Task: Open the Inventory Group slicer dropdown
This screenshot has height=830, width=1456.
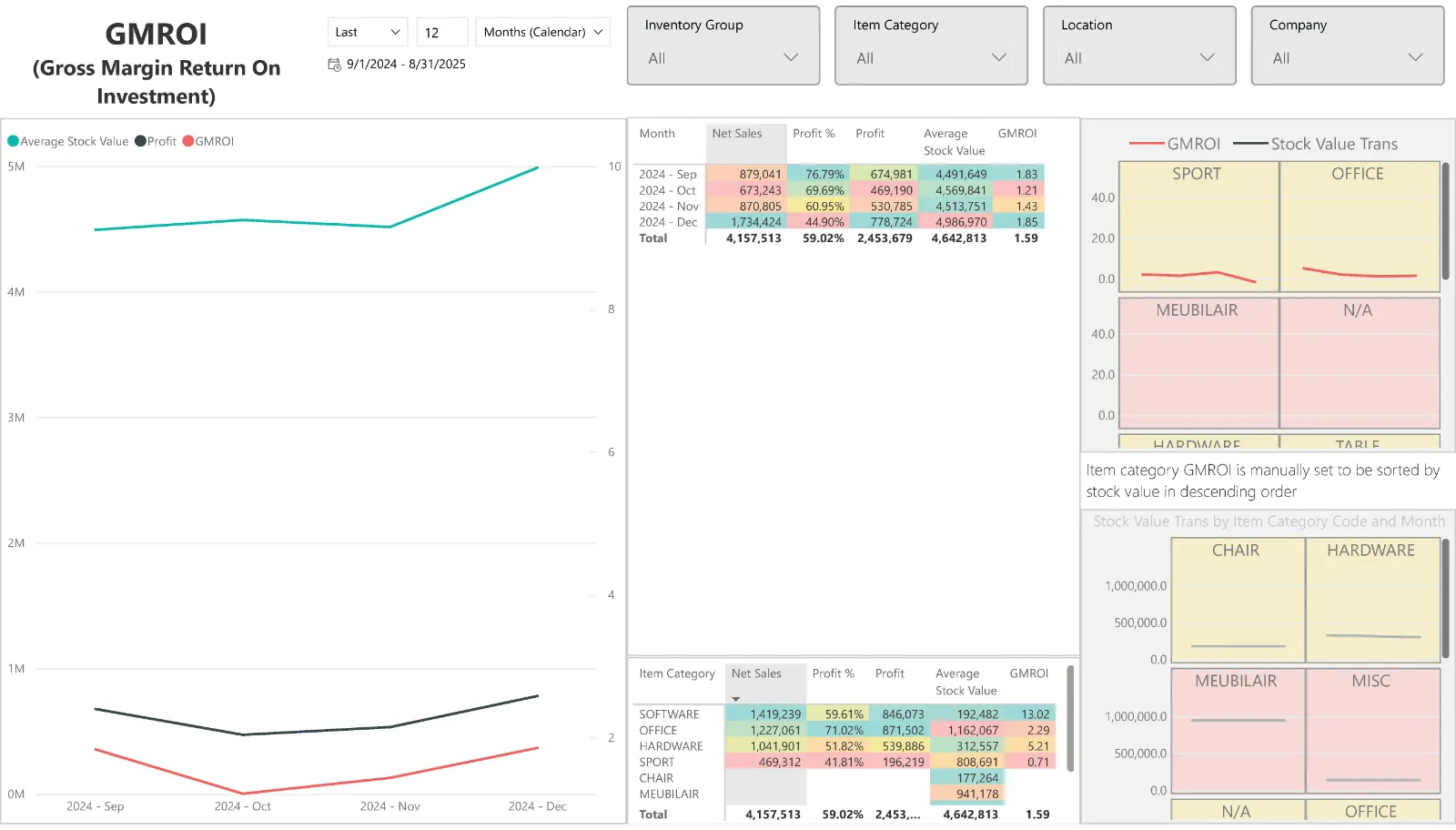Action: tap(790, 57)
